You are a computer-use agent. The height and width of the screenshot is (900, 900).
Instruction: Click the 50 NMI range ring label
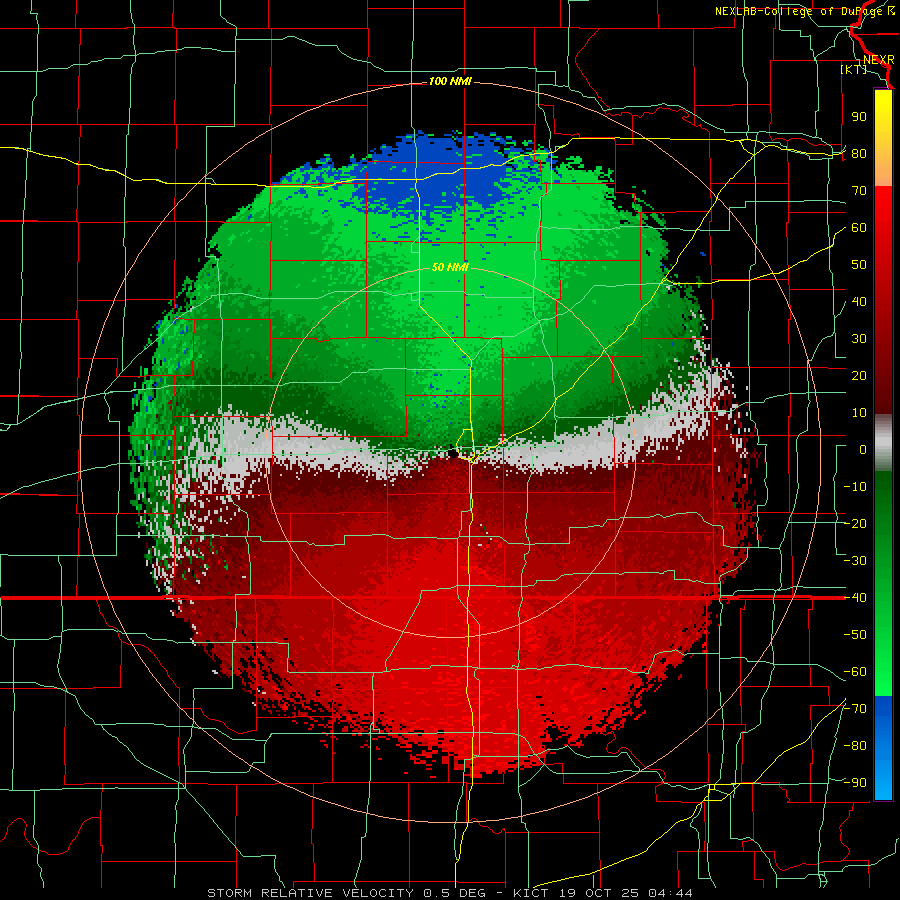[x=450, y=267]
